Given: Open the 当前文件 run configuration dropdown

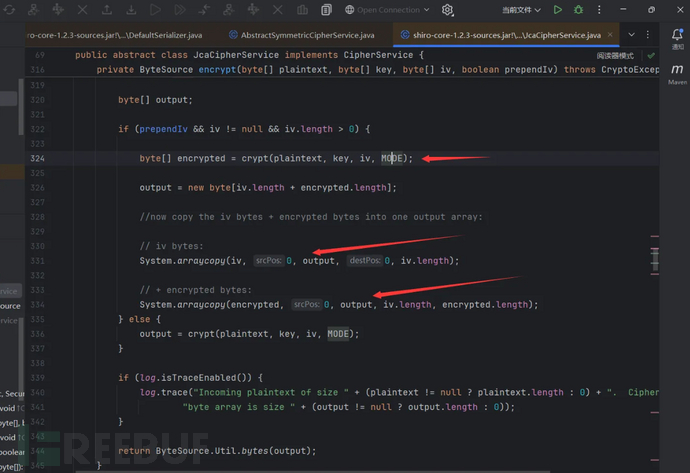Looking at the screenshot, I should point(521,10).
